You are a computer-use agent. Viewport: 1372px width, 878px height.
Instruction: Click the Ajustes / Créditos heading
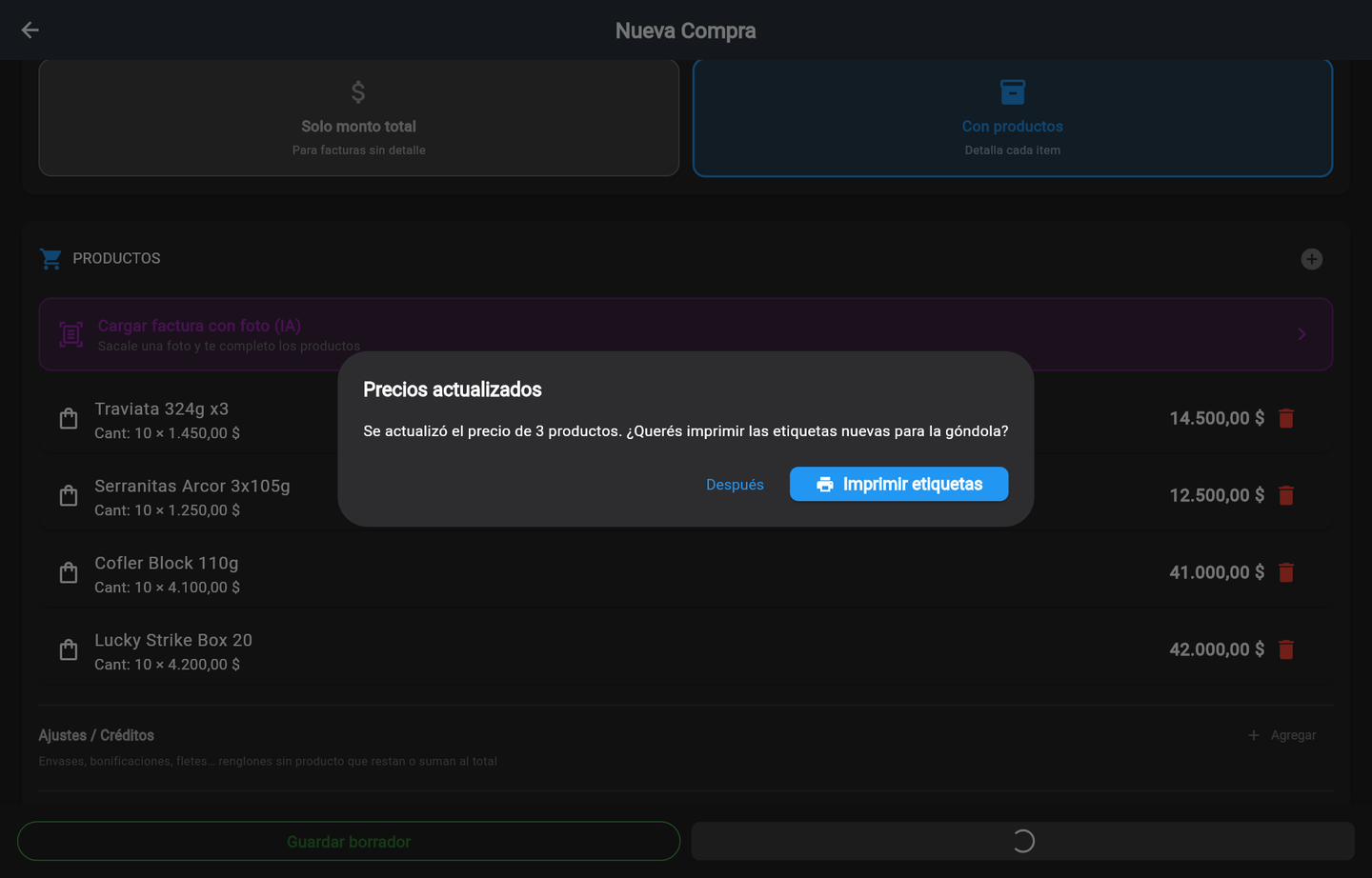pyautogui.click(x=96, y=735)
